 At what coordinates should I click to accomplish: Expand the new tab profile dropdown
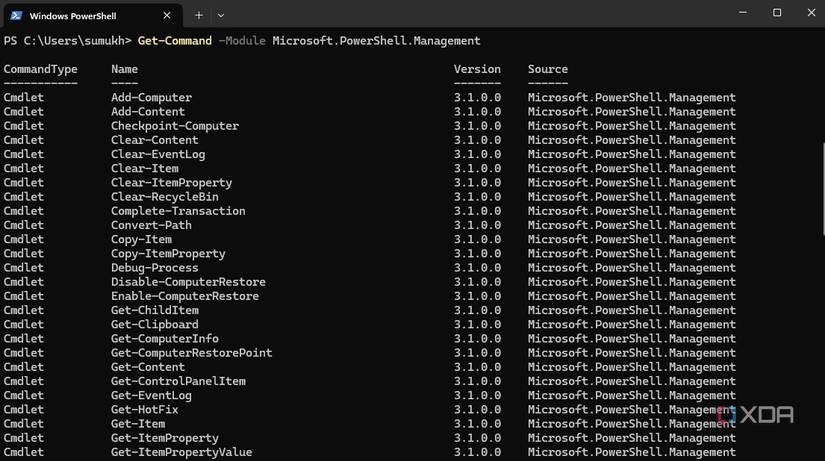221,15
